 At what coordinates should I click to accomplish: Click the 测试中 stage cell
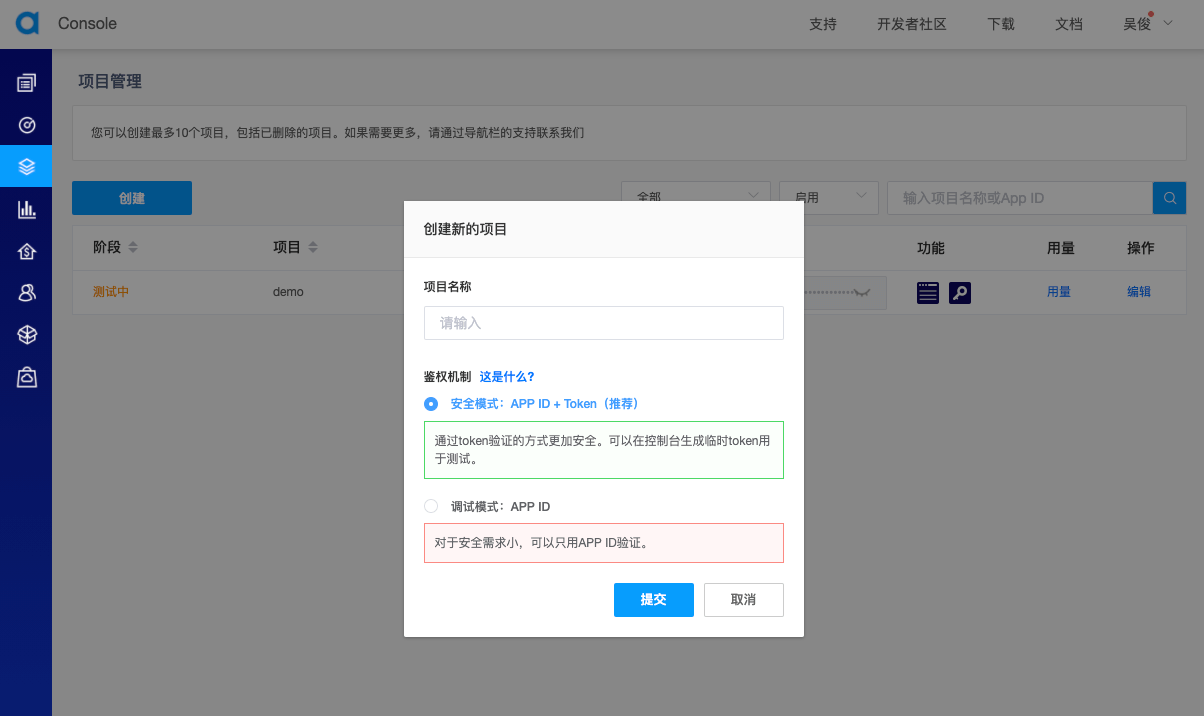tap(111, 292)
